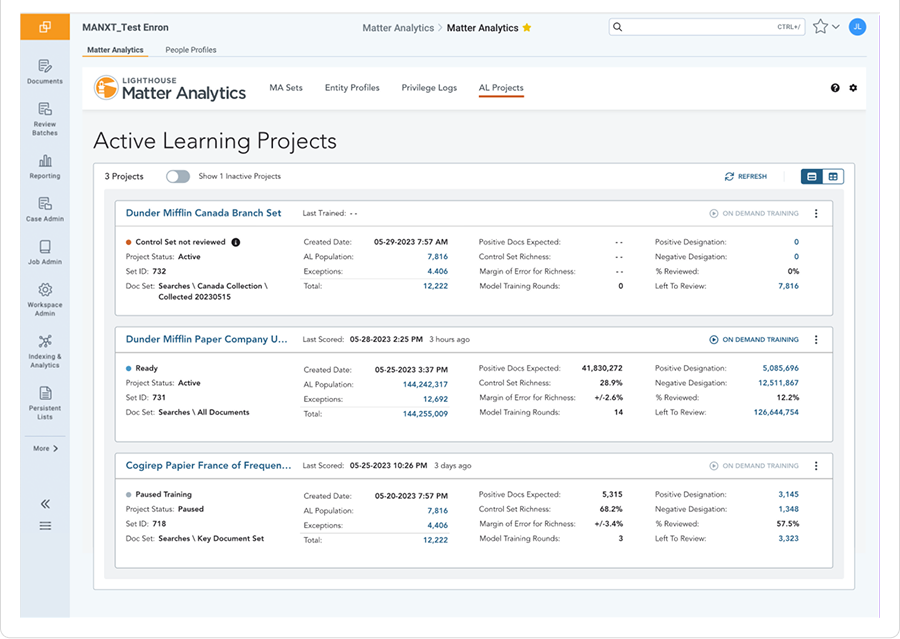Open kebab menu for Cogirep Papier France
The image size is (900, 639).
[816, 466]
